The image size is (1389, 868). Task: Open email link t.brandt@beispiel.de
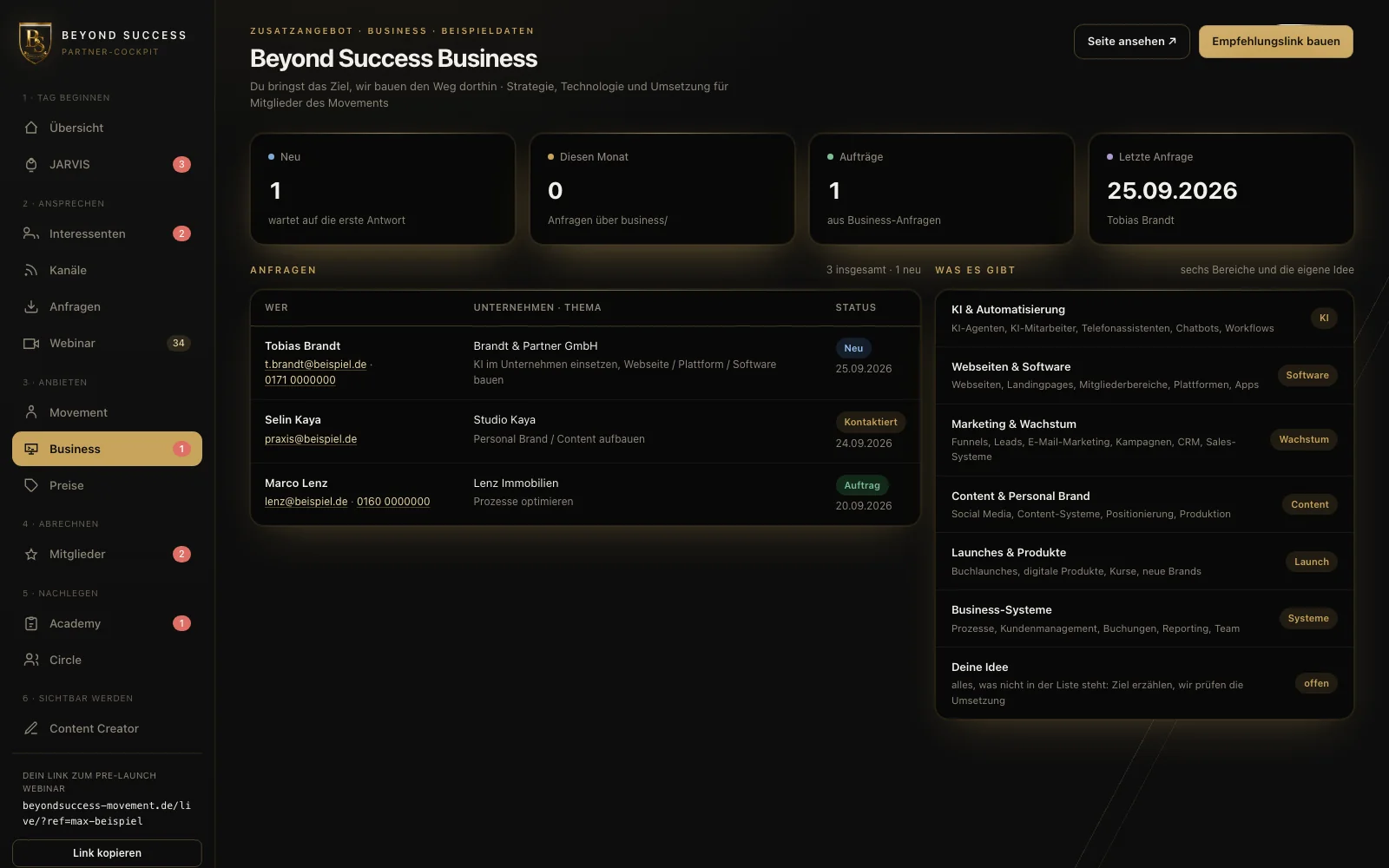click(x=315, y=365)
